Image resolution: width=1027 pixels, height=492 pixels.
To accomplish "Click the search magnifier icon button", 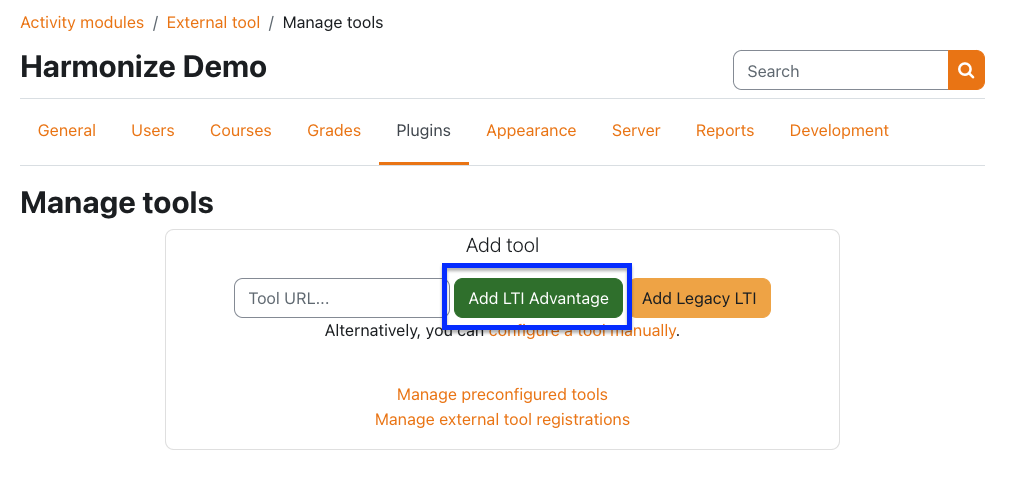I will pos(966,71).
